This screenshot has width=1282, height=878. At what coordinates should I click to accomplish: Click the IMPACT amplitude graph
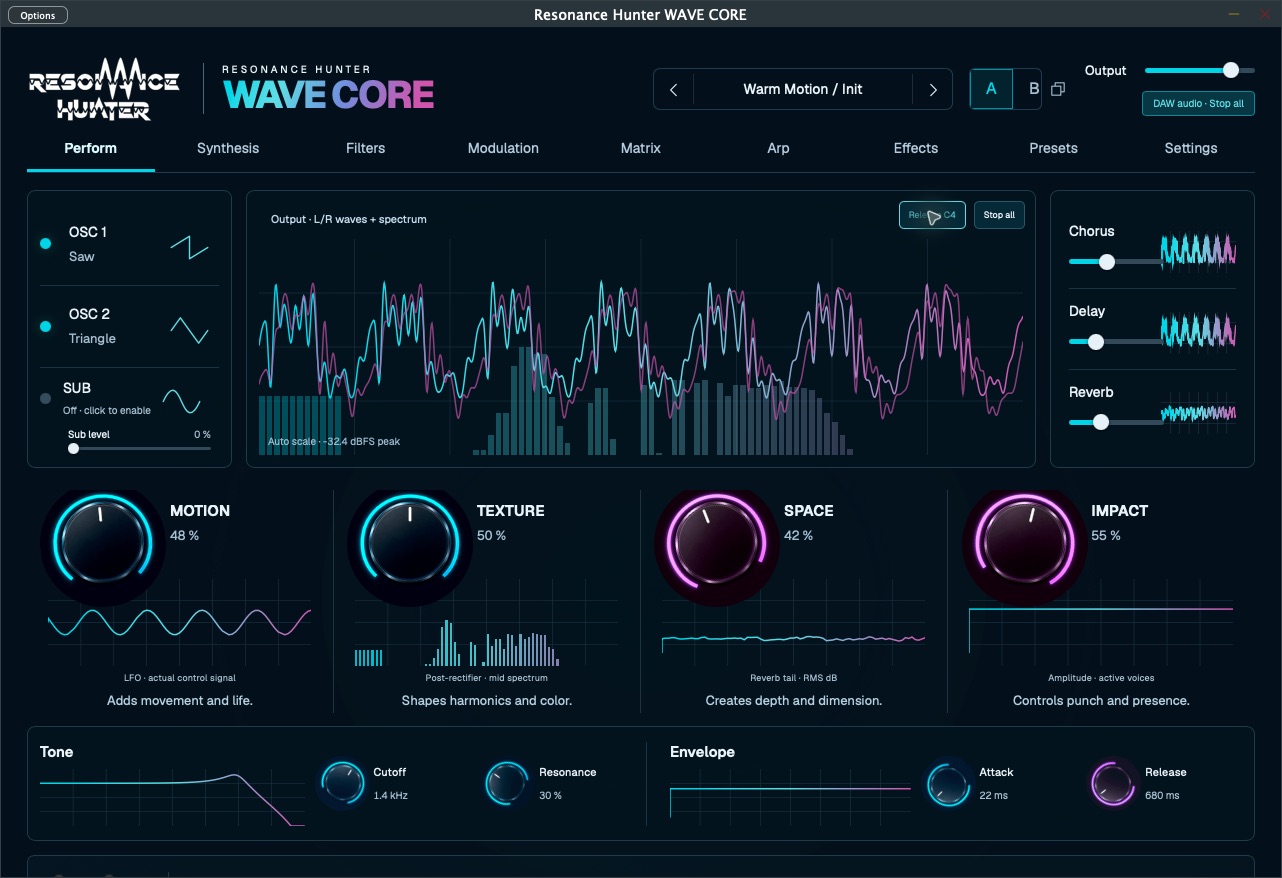point(1100,622)
